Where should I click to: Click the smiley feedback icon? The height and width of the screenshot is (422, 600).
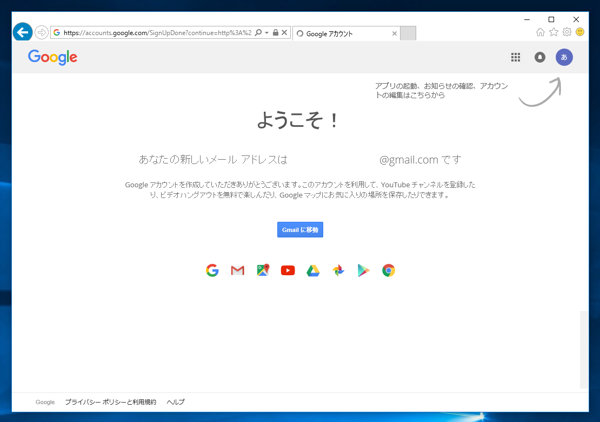coord(580,32)
